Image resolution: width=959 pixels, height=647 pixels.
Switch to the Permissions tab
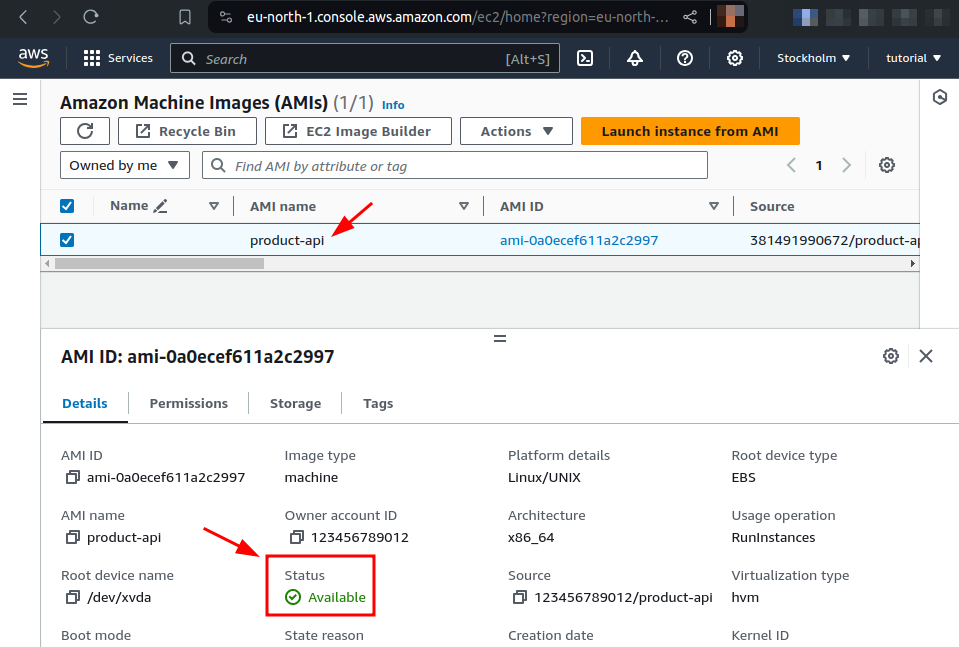click(x=188, y=403)
